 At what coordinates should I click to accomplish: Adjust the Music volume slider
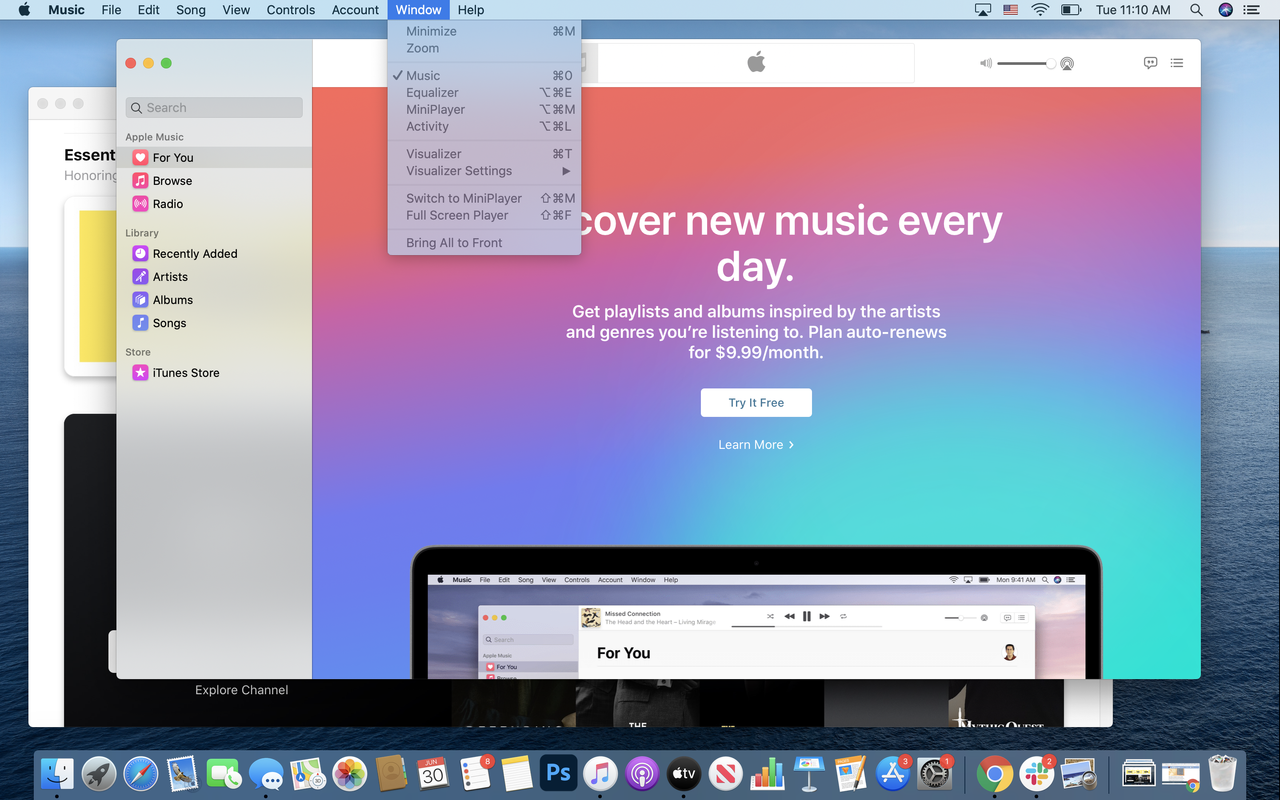(1025, 63)
